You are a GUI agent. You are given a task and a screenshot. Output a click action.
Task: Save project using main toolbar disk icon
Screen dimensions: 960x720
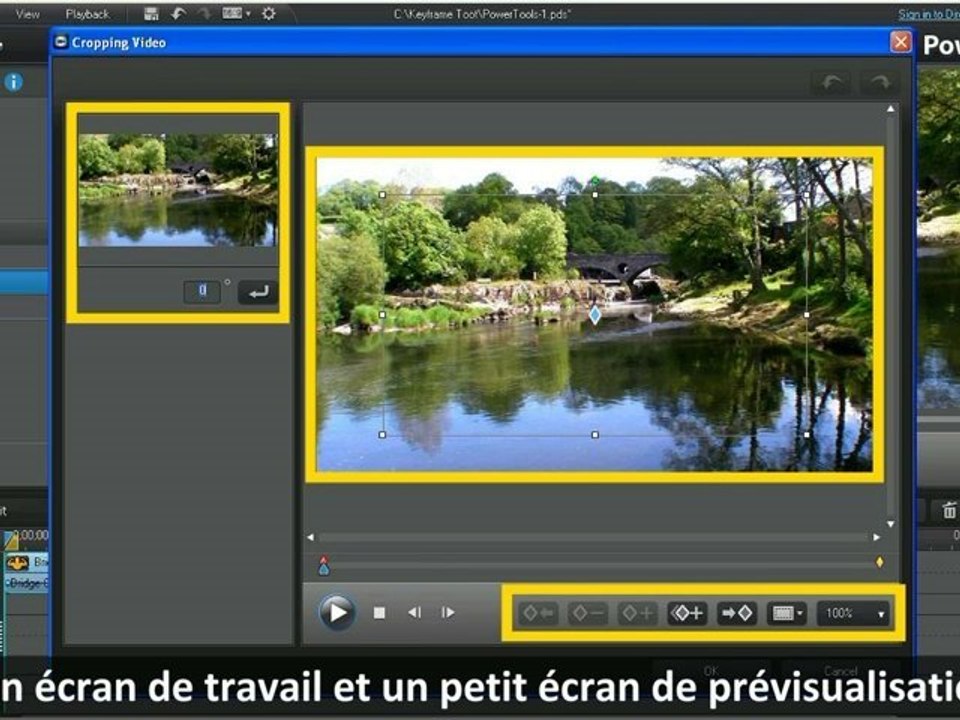(x=151, y=13)
